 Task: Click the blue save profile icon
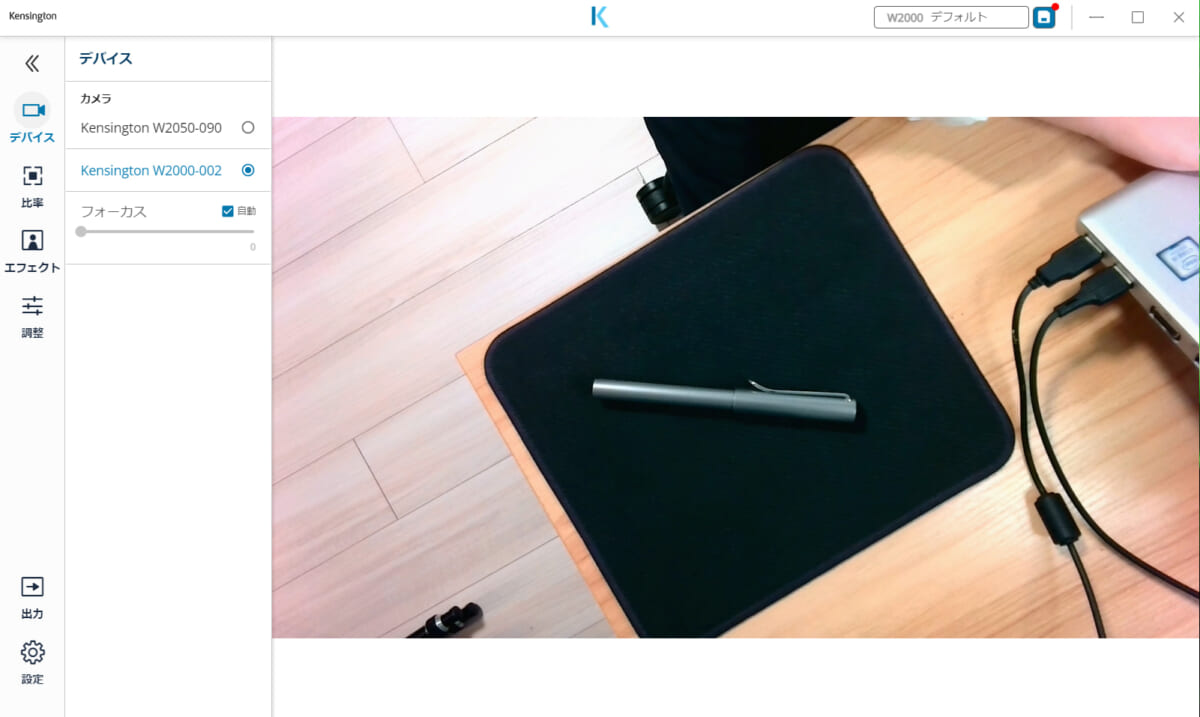1044,18
